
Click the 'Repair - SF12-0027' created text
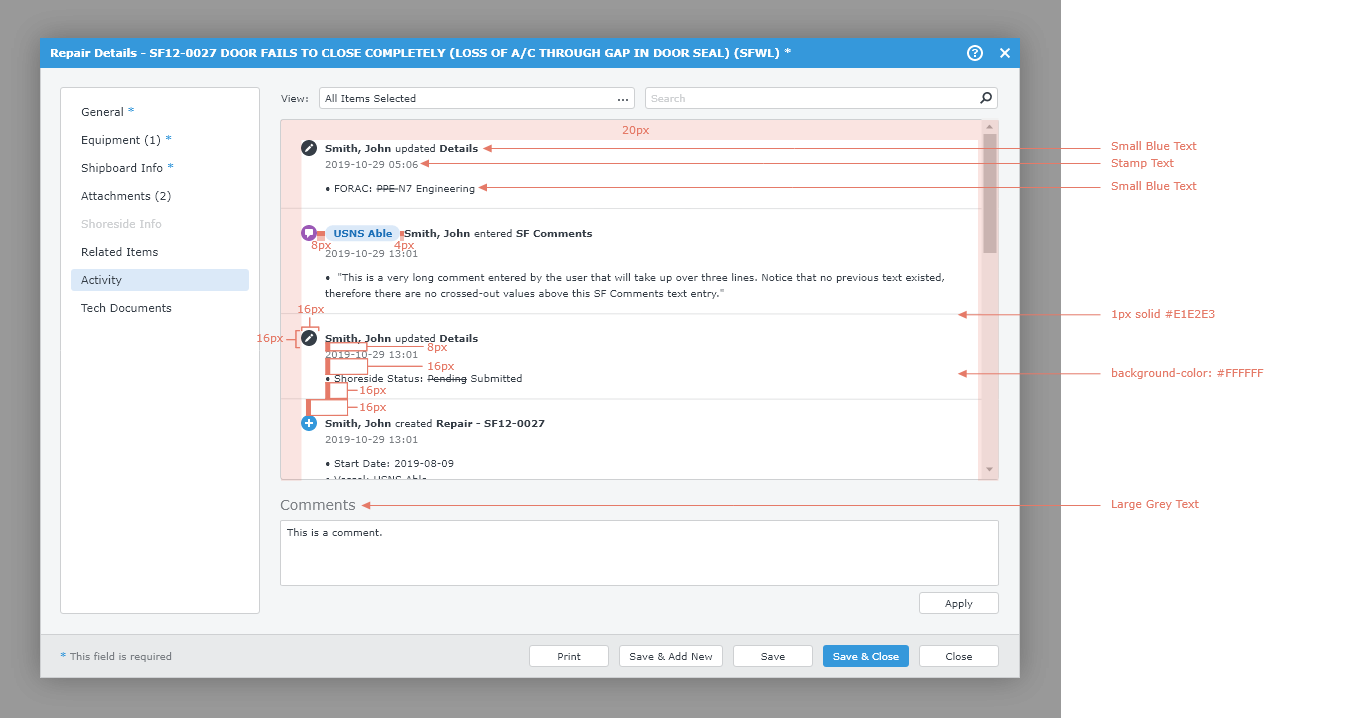pos(490,424)
